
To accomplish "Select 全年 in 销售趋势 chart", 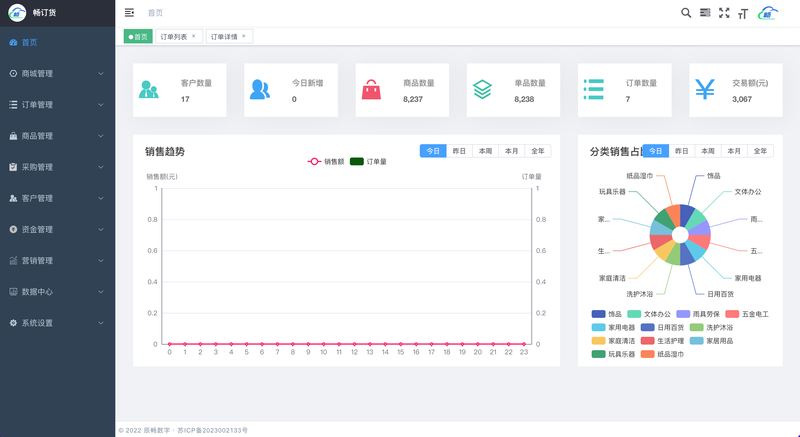I will (538, 151).
